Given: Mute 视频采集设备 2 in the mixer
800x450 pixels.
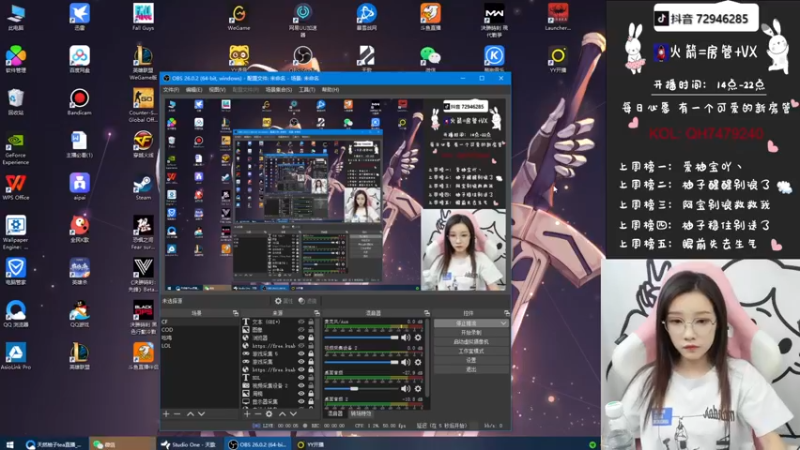Looking at the screenshot, I should pos(406,362).
